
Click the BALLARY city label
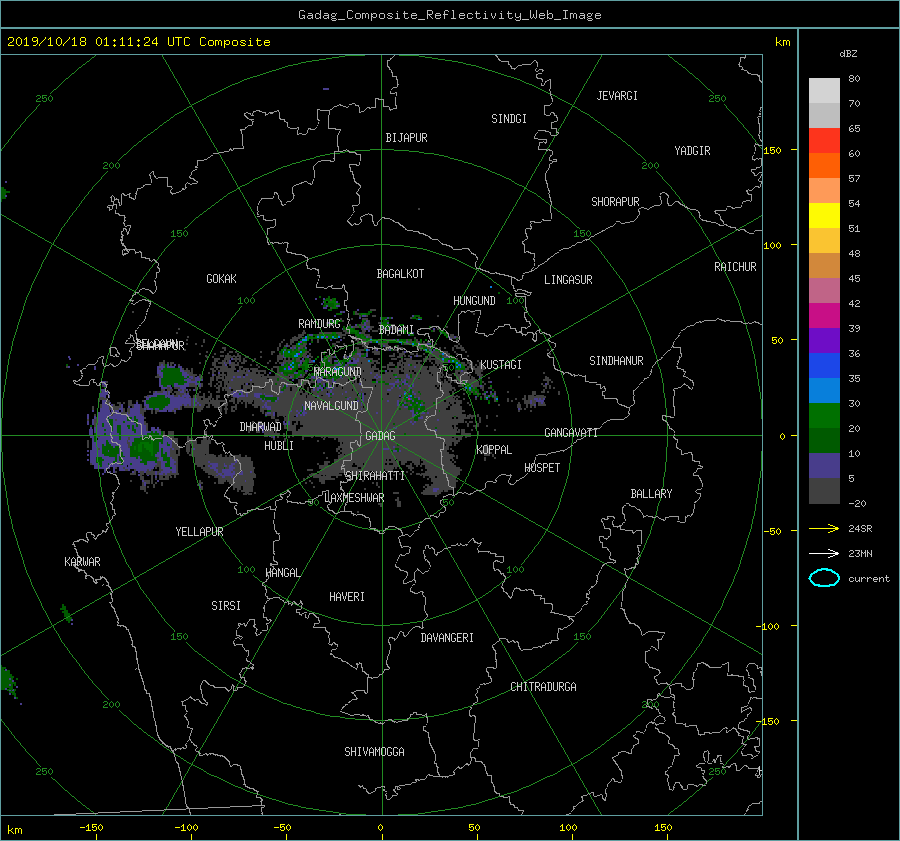pyautogui.click(x=651, y=494)
